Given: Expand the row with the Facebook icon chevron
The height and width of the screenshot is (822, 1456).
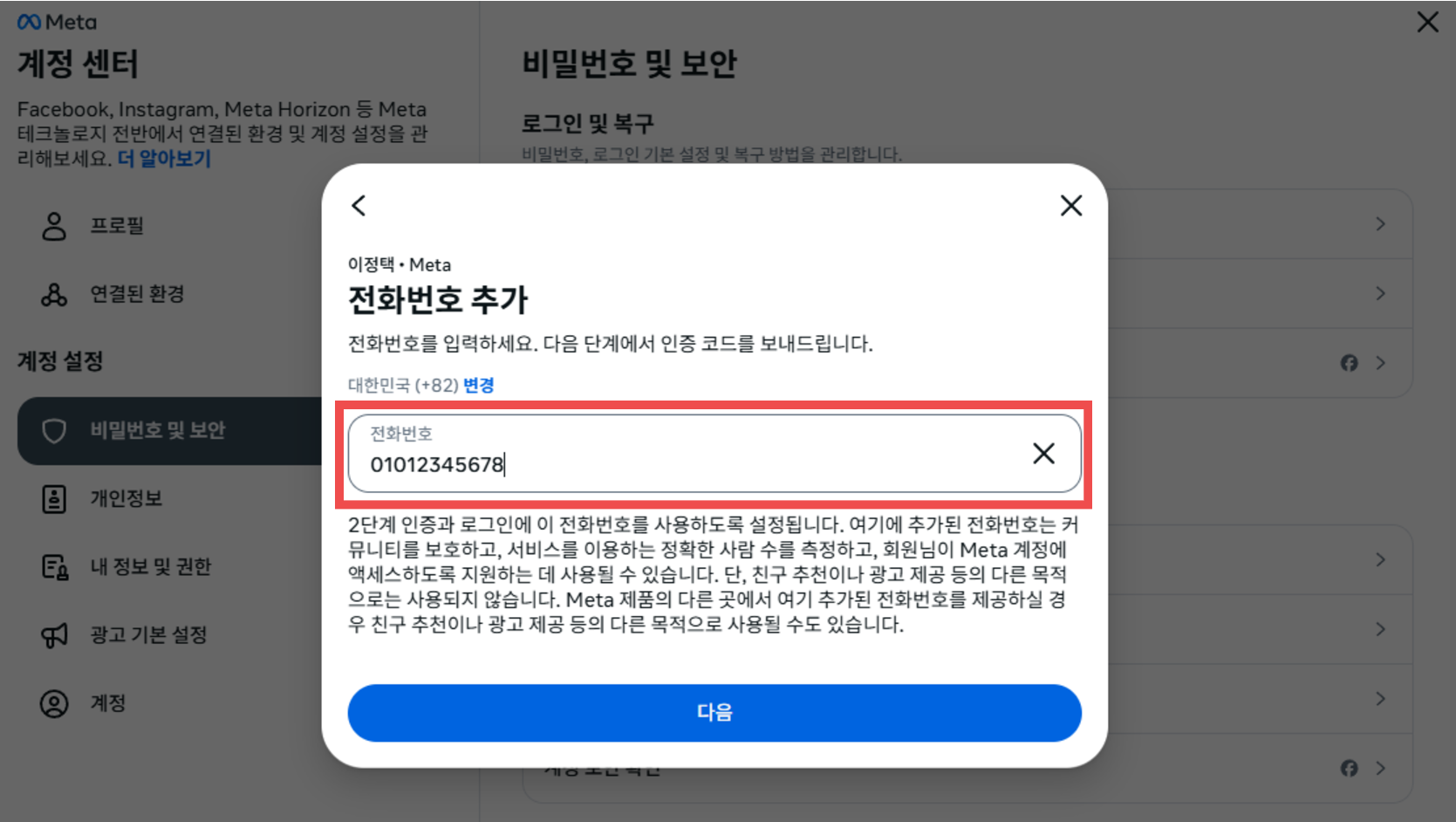Looking at the screenshot, I should pyautogui.click(x=1380, y=363).
